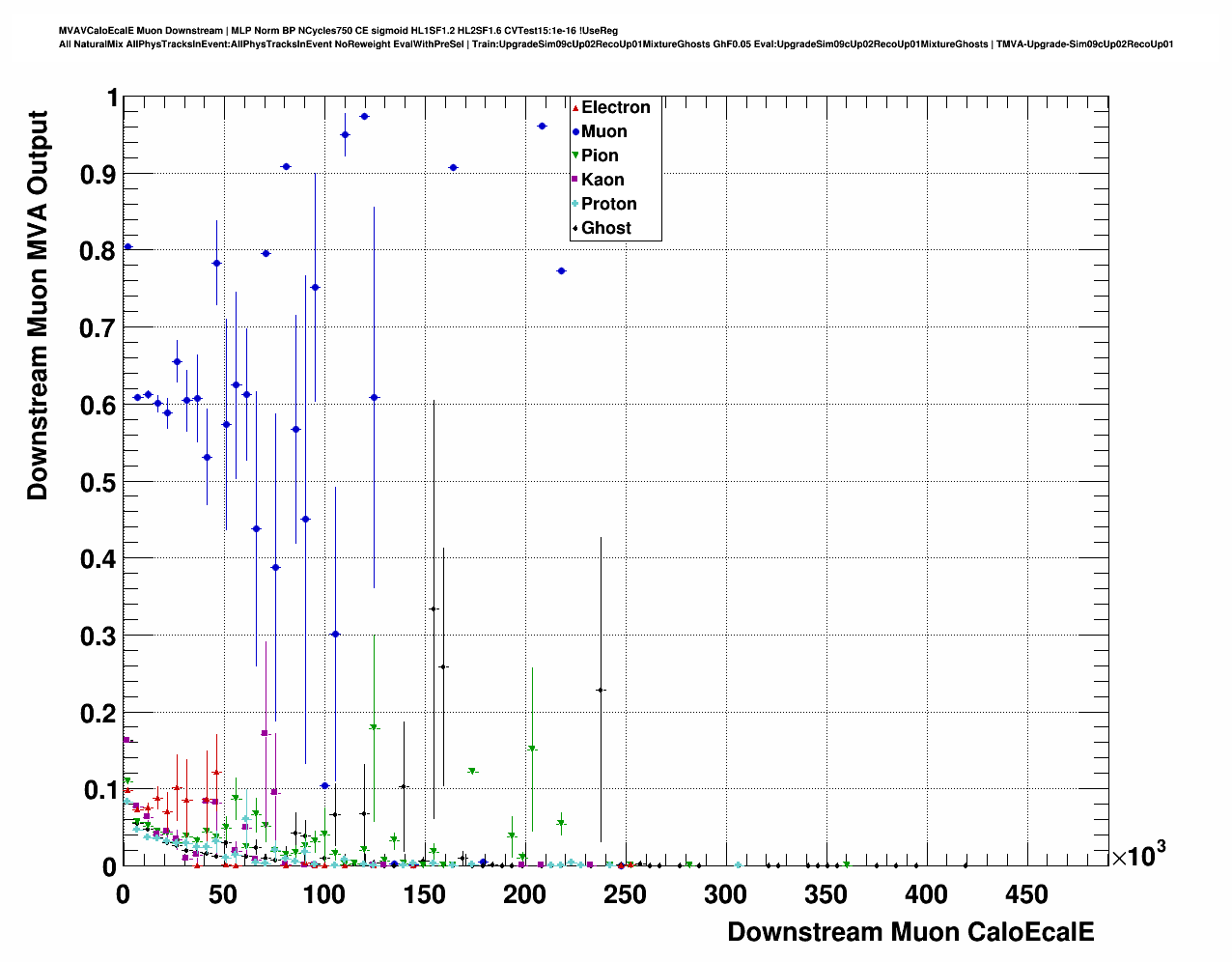This screenshot has width=1232, height=962.
Task: Click the black Ghost diamond legend marker
Action: [x=575, y=228]
